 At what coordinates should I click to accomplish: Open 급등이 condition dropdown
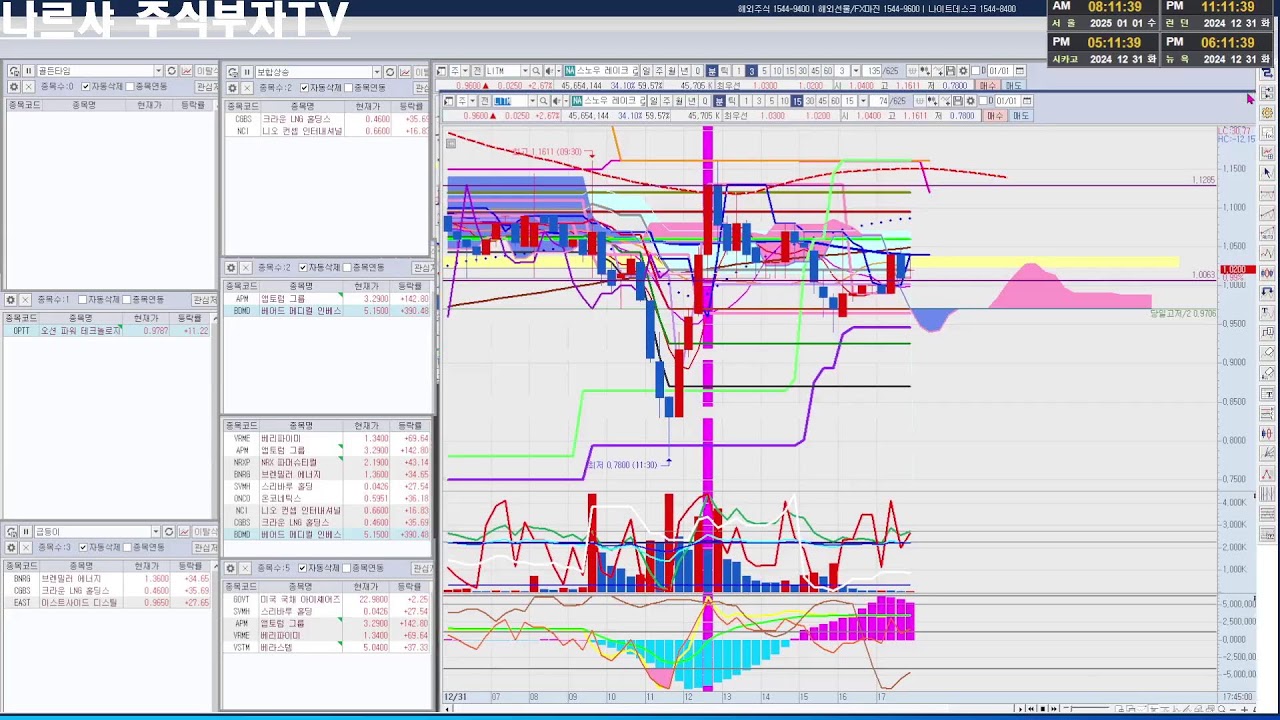tap(156, 532)
